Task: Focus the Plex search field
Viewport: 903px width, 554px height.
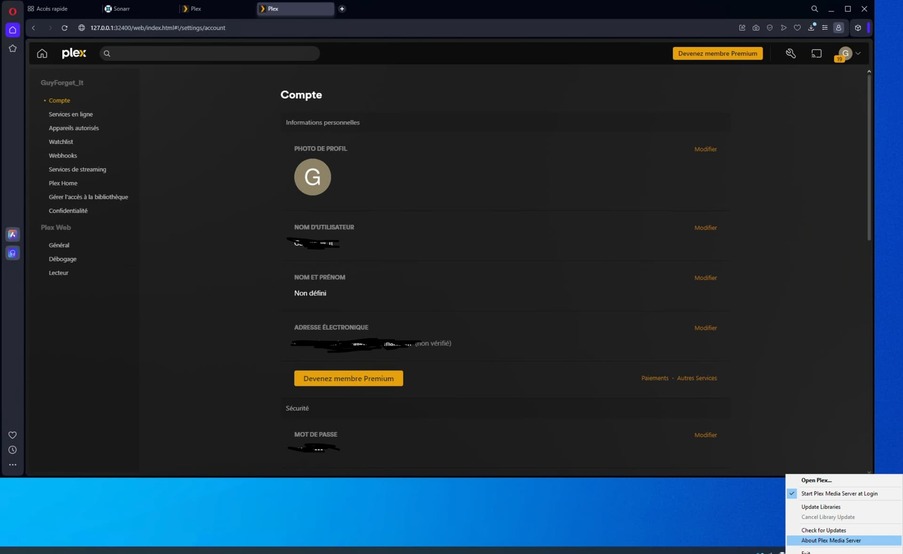Action: coord(210,54)
